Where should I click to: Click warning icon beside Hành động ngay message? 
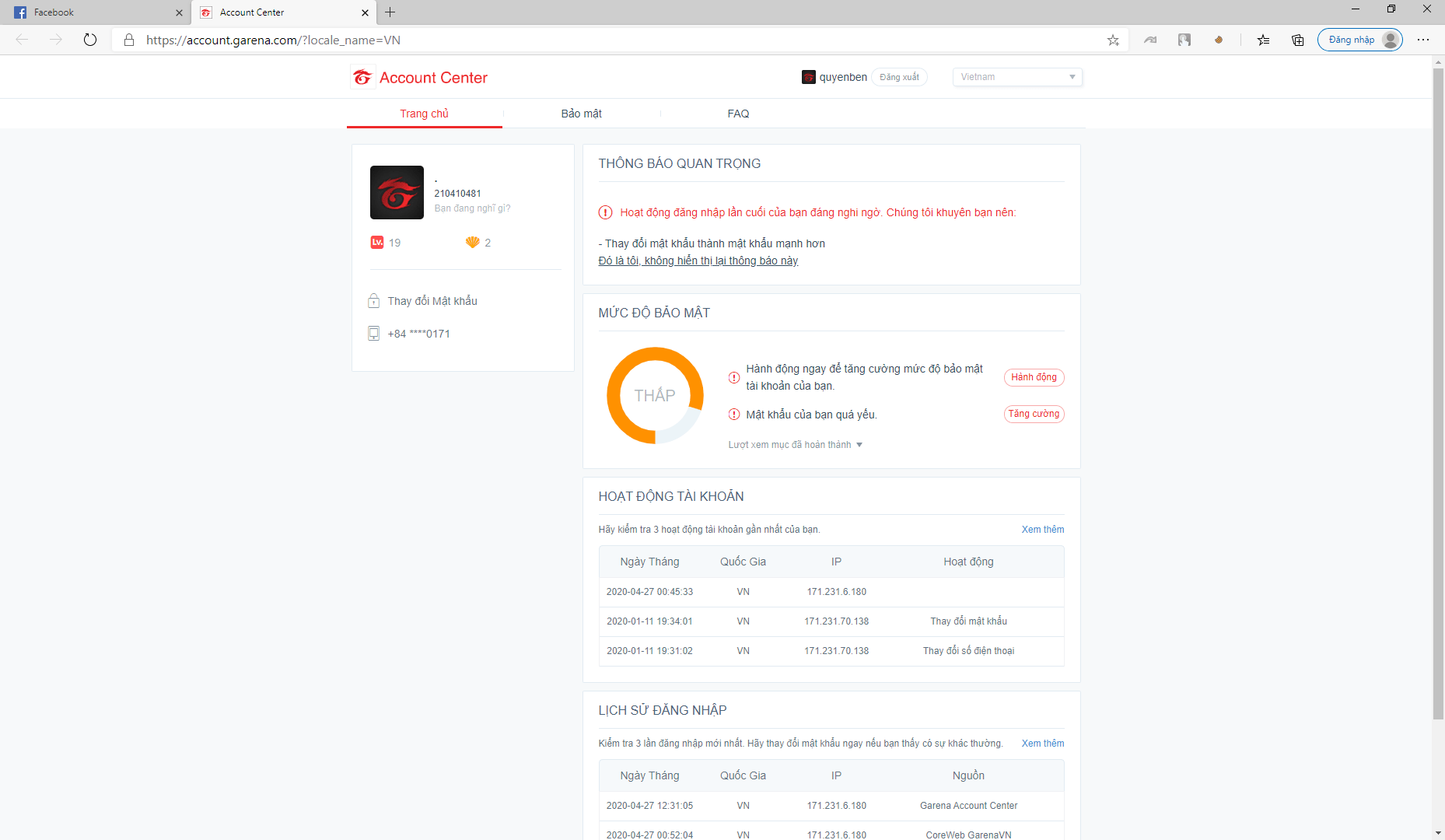click(734, 377)
